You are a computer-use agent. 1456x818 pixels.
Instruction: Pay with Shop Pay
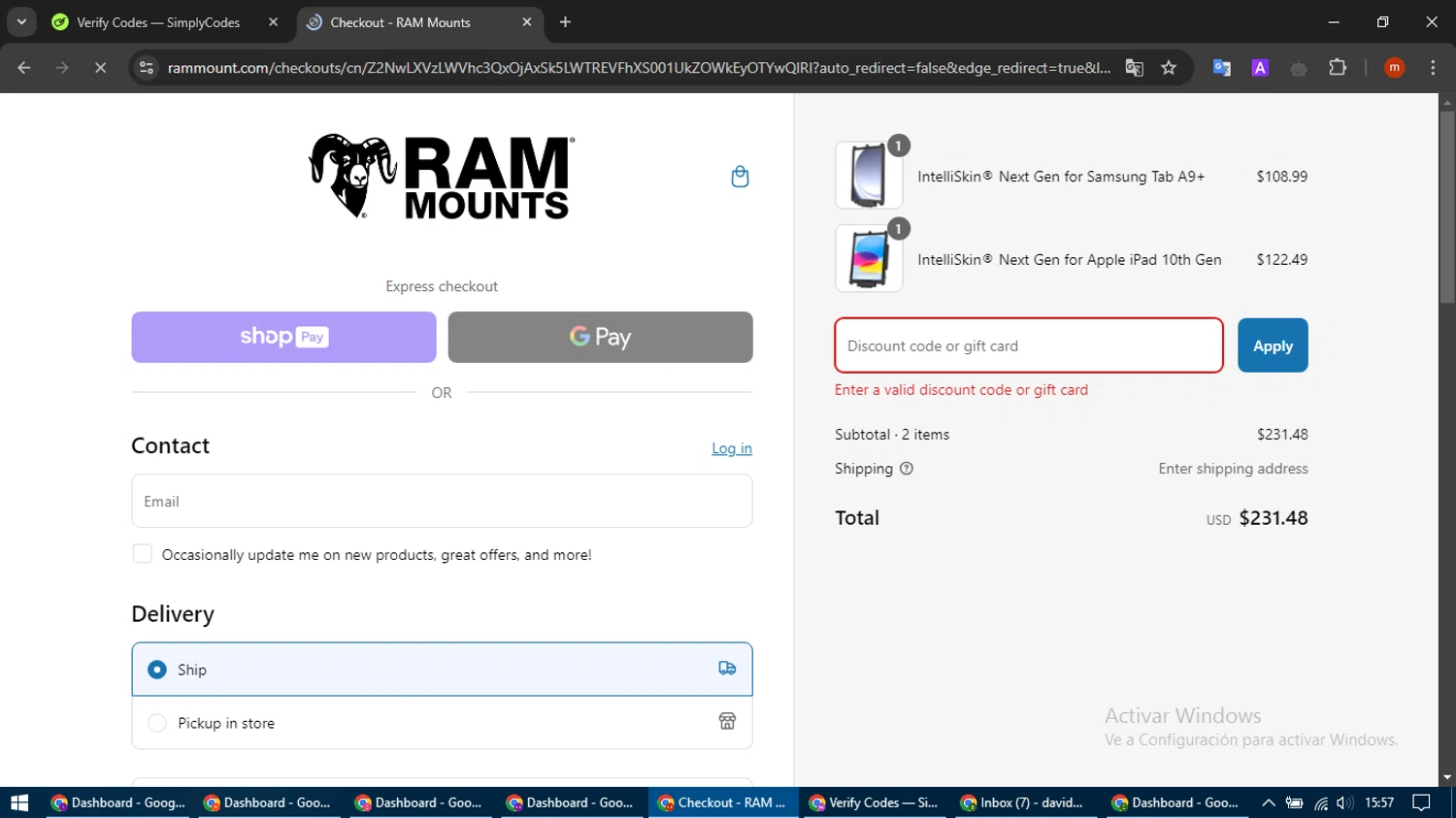(283, 337)
